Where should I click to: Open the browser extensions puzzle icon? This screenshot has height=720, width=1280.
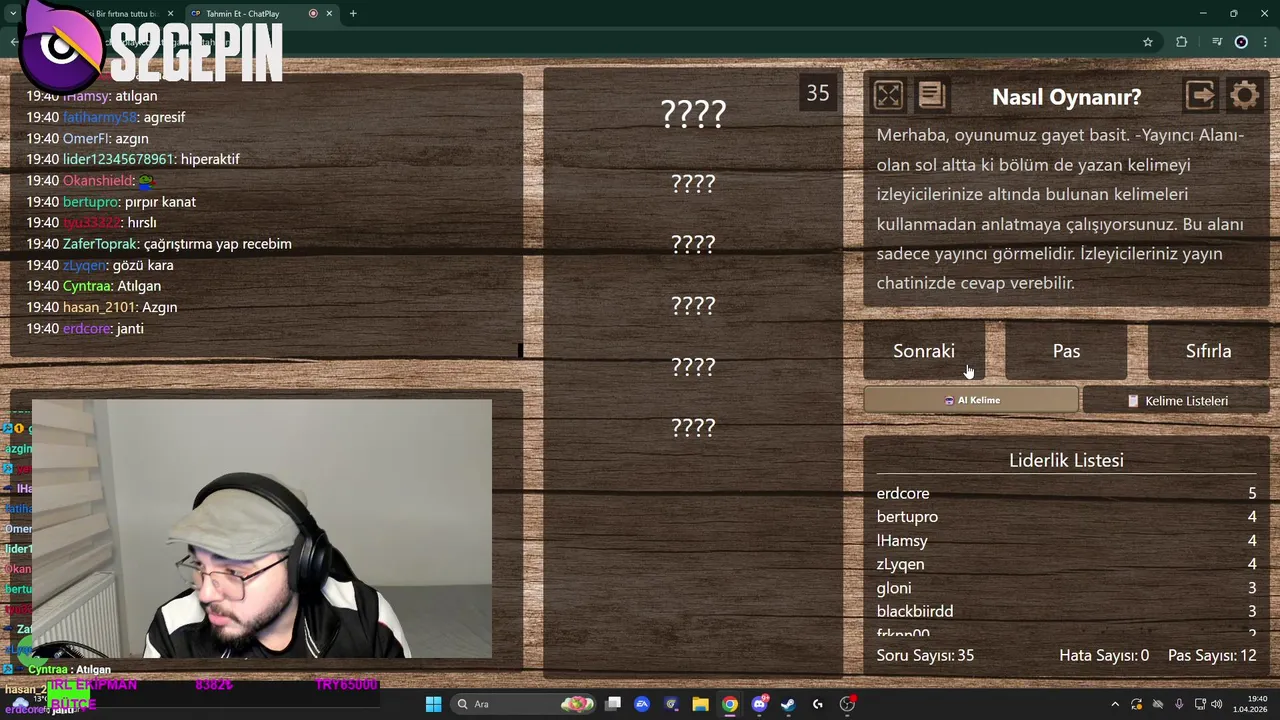1182,42
